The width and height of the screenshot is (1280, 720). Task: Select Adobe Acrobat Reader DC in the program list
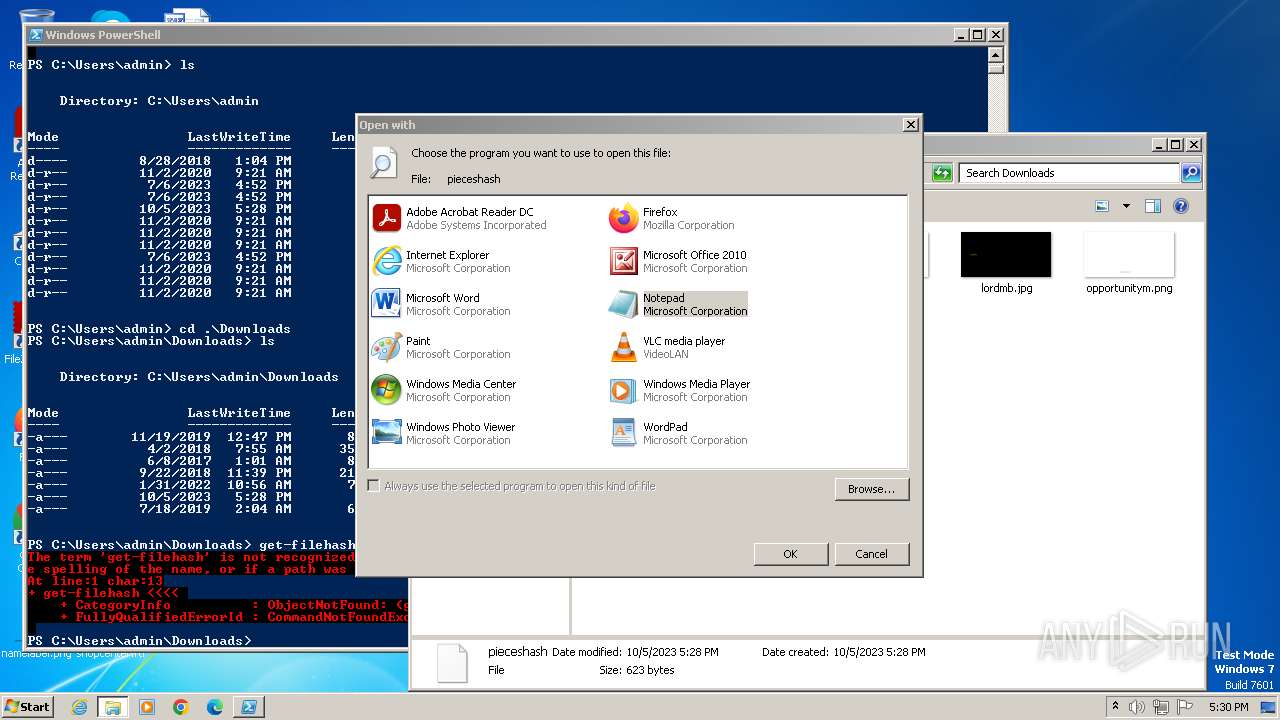pyautogui.click(x=460, y=218)
